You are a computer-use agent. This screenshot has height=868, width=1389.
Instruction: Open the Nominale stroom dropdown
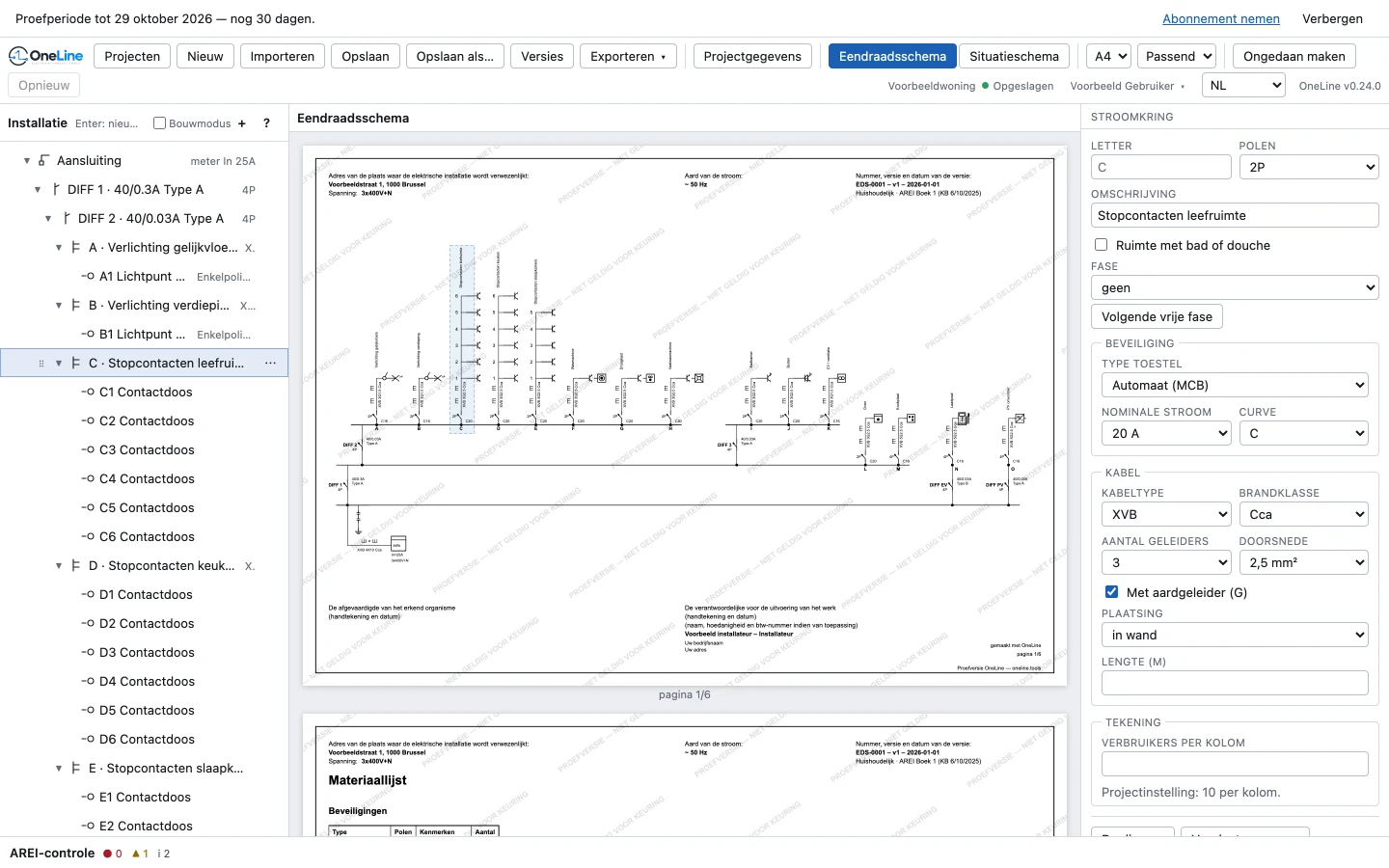(x=1166, y=433)
